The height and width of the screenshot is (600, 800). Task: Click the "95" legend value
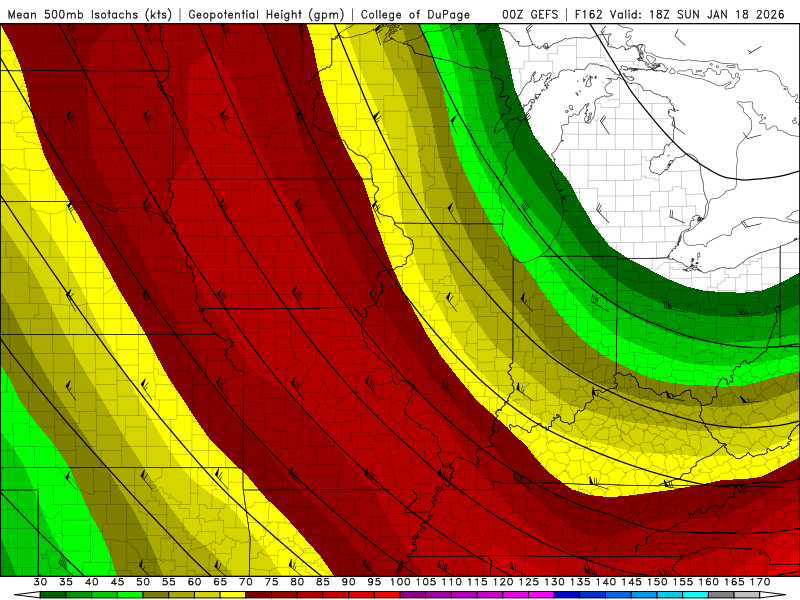point(374,582)
